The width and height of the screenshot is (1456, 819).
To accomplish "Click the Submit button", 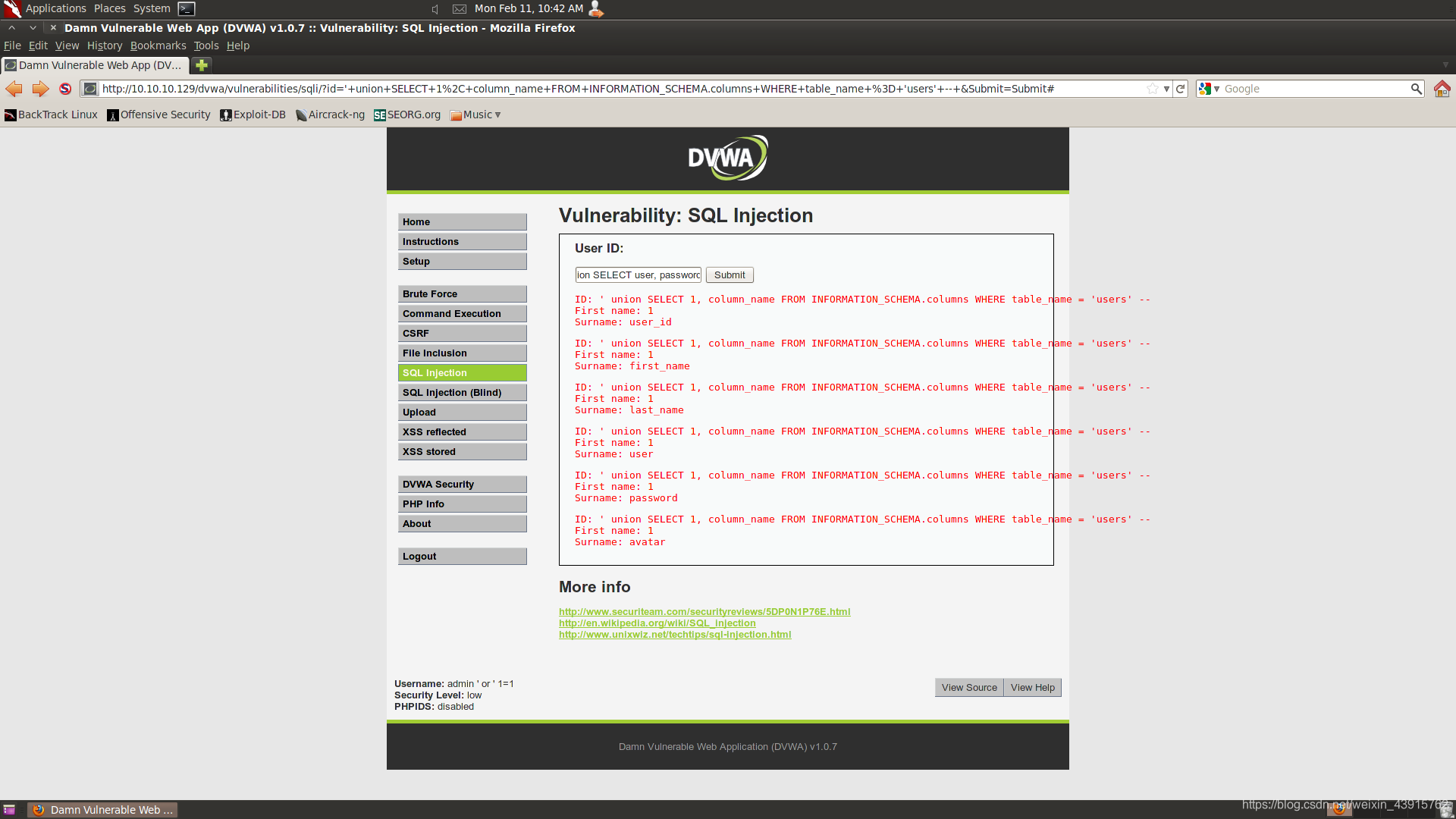I will pos(730,275).
